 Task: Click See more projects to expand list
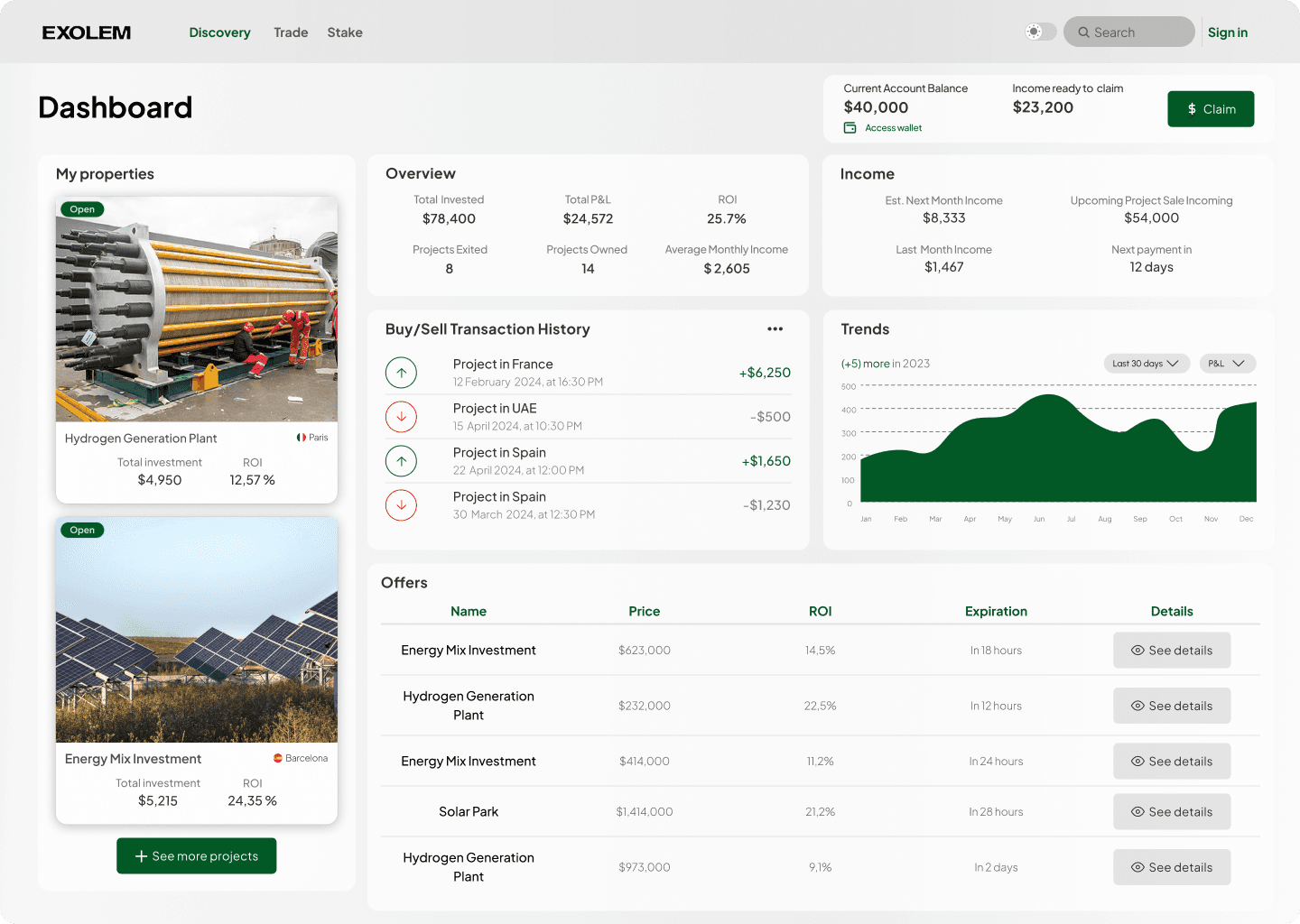[197, 856]
